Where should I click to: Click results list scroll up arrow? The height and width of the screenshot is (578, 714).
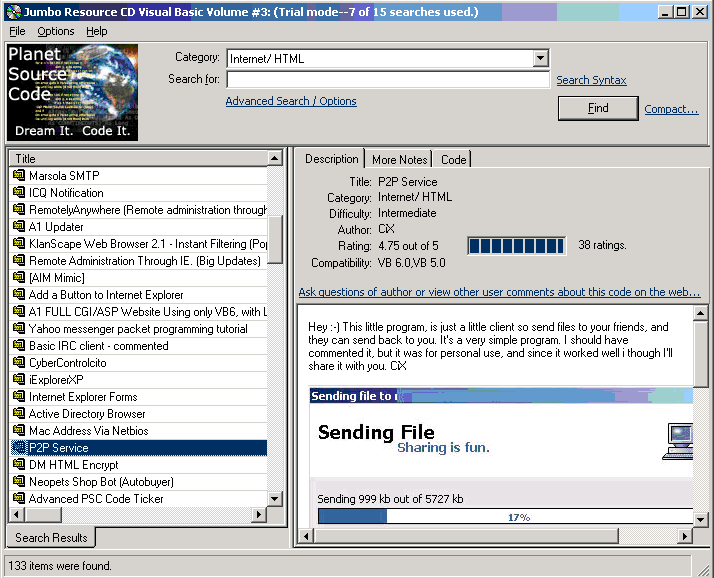(x=275, y=159)
